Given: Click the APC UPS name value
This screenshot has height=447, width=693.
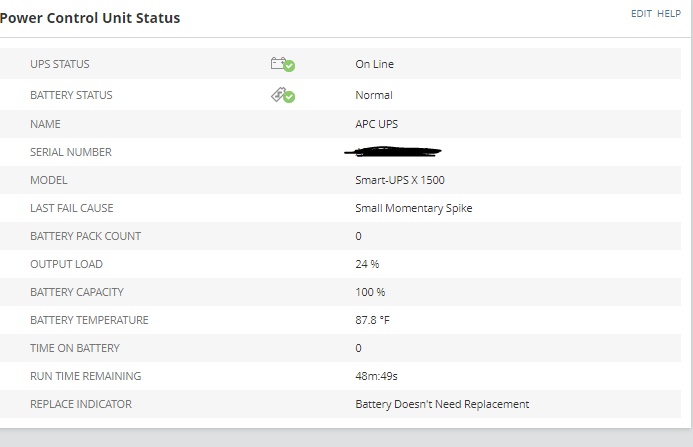Looking at the screenshot, I should pyautogui.click(x=377, y=124).
